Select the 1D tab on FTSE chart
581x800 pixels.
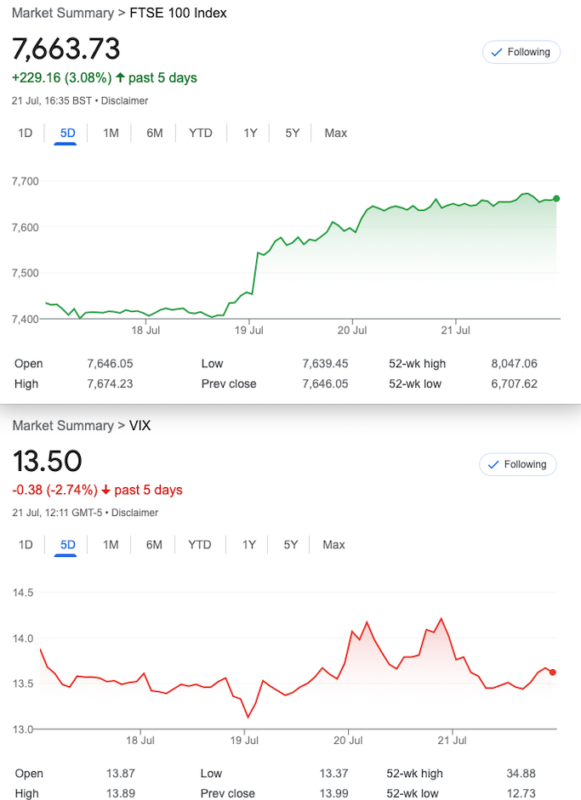tap(25, 133)
